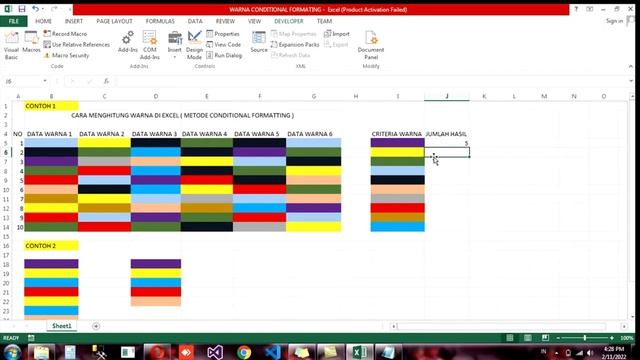Select the CRITERIA WARNA header cell
Viewport: 640px width, 360px height.
pyautogui.click(x=397, y=134)
